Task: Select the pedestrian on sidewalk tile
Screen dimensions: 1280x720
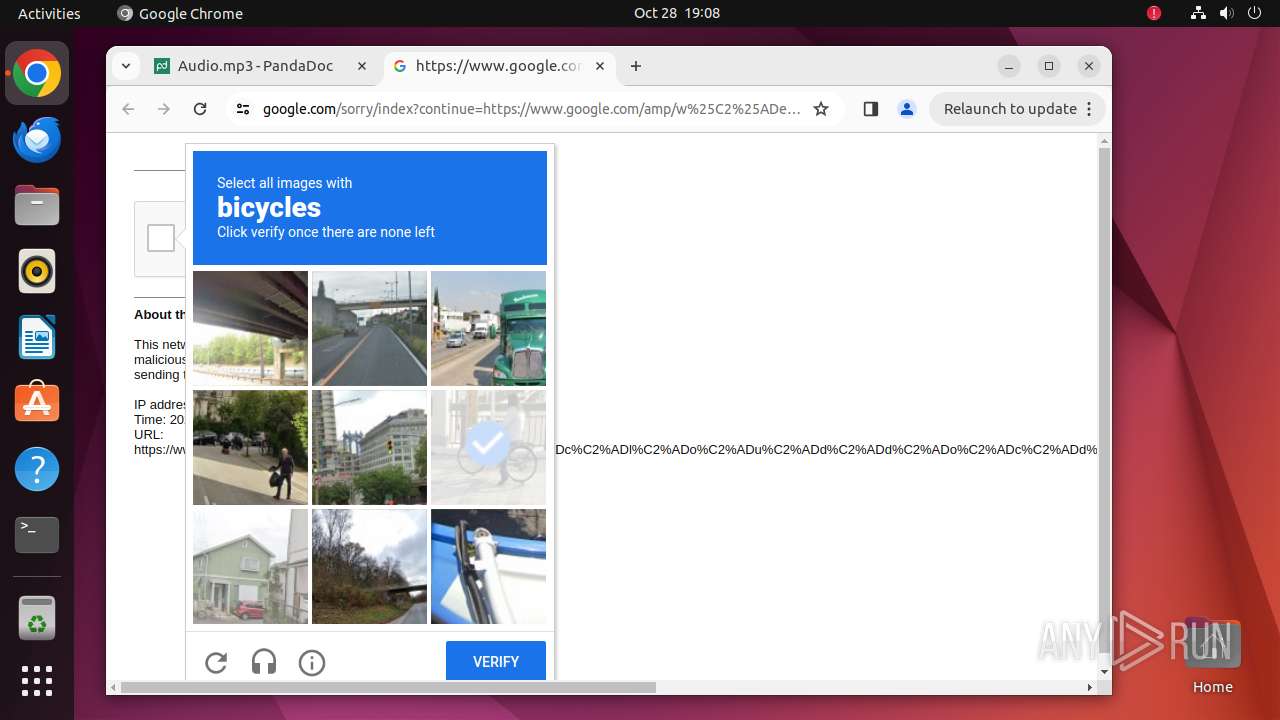Action: point(250,447)
